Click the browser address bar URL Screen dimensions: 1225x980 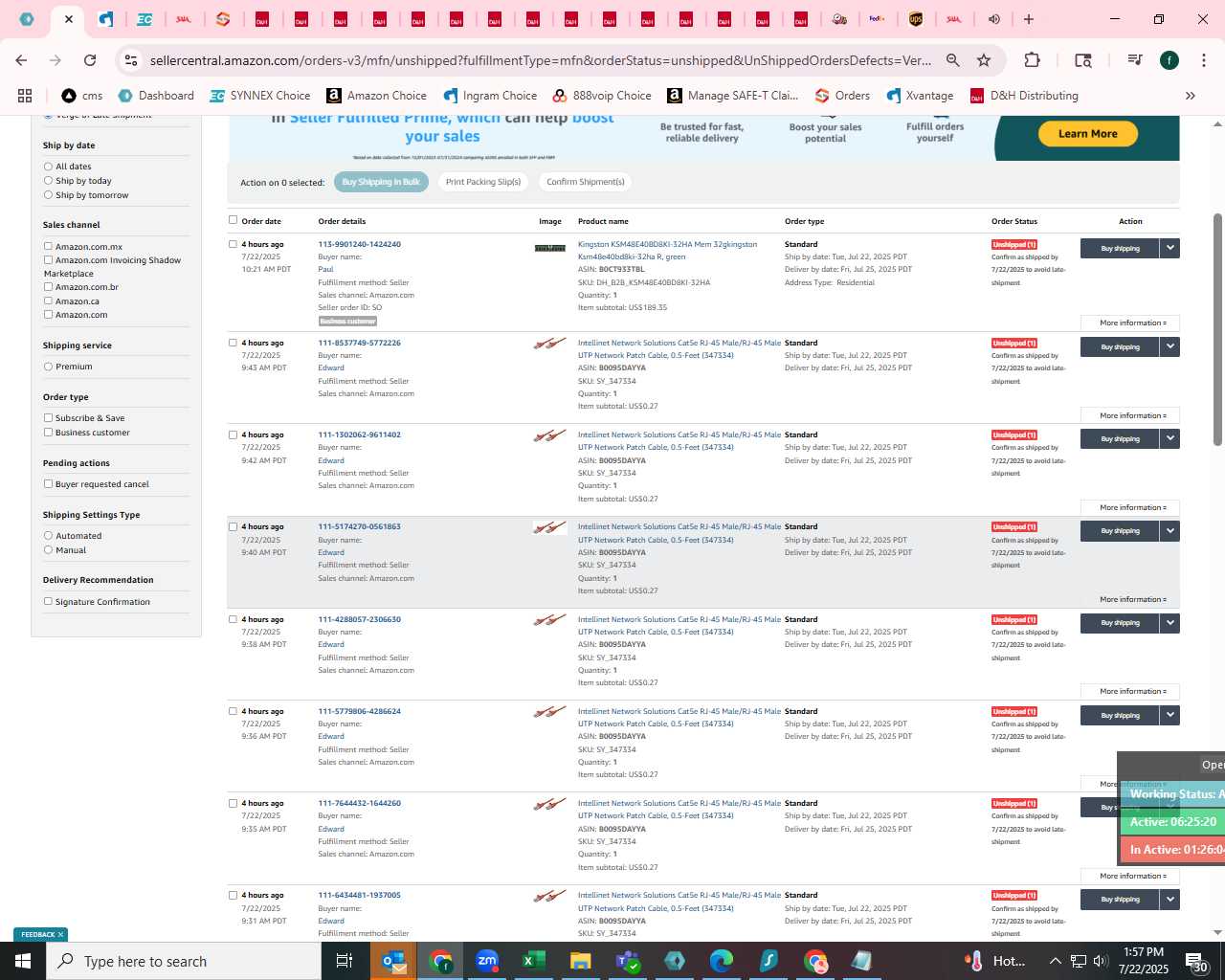tap(541, 60)
